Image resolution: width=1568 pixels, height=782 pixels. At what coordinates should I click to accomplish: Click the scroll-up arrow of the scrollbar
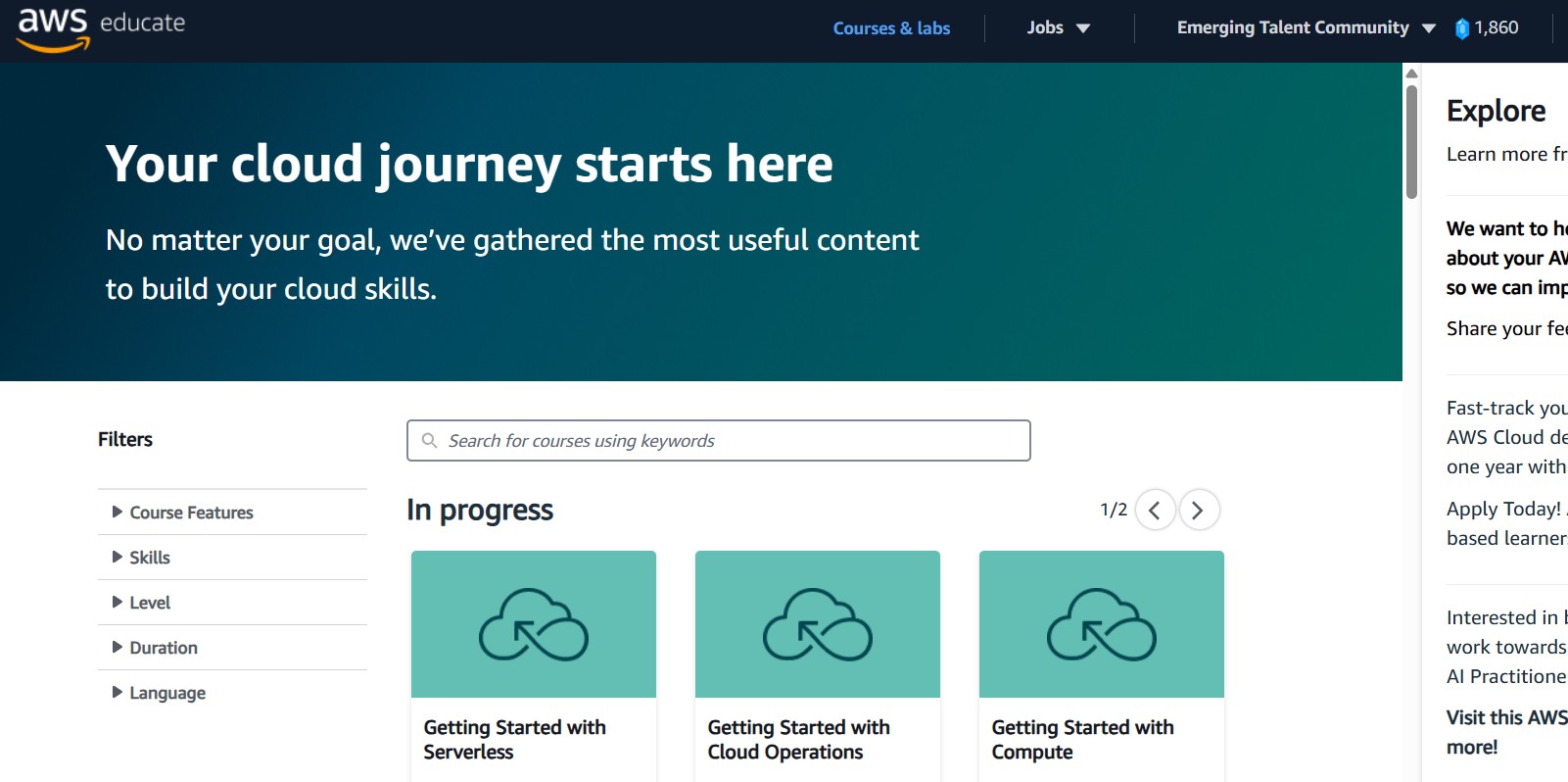1411,73
